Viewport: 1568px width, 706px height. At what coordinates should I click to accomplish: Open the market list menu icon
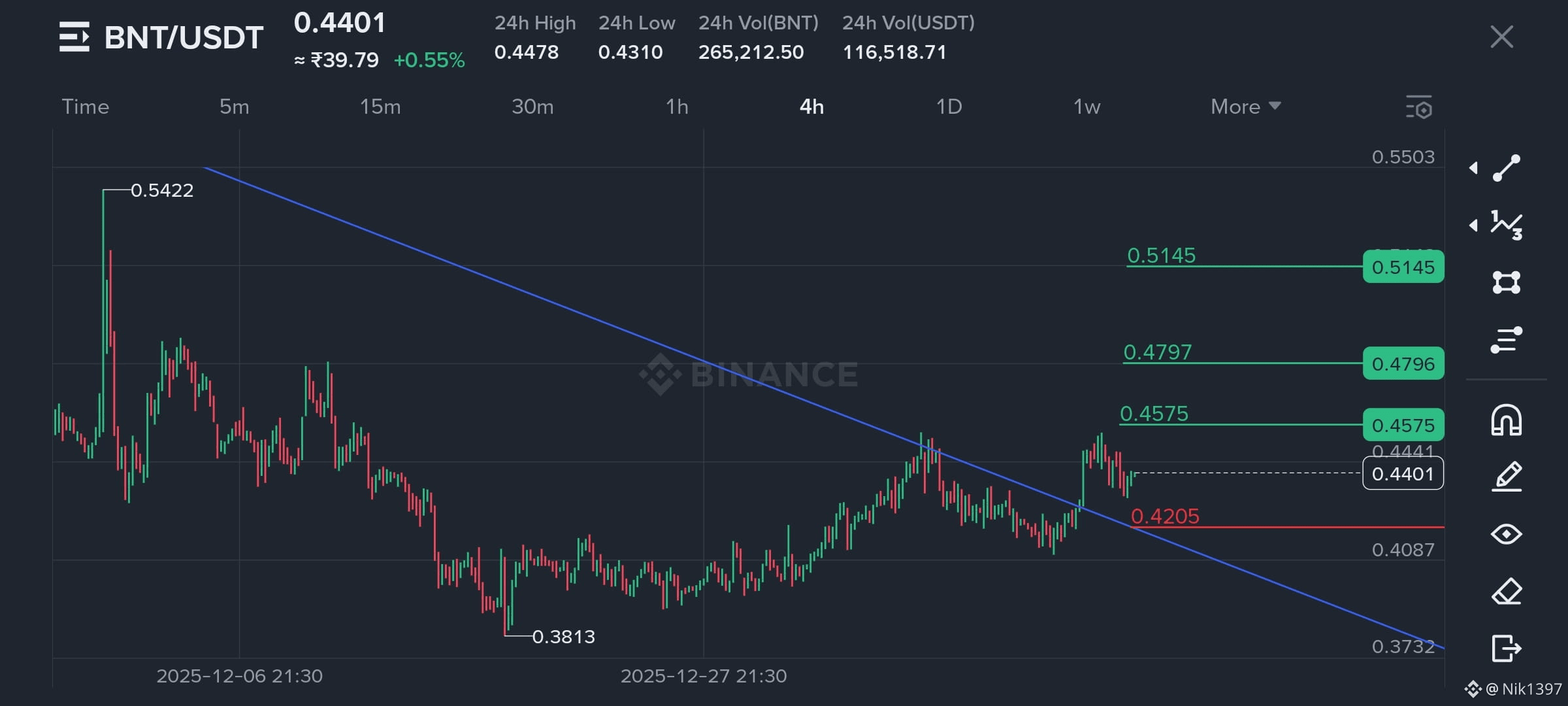[74, 37]
